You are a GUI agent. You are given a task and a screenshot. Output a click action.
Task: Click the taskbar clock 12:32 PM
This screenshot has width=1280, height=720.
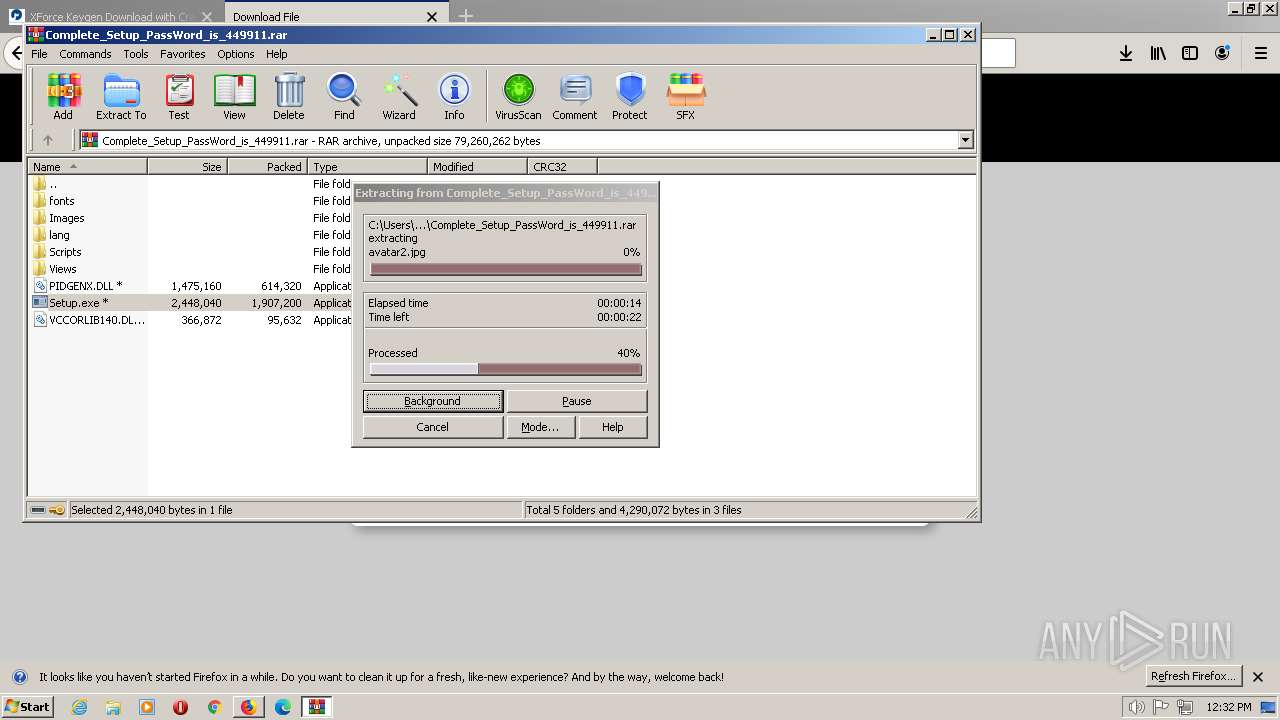[x=1229, y=707]
